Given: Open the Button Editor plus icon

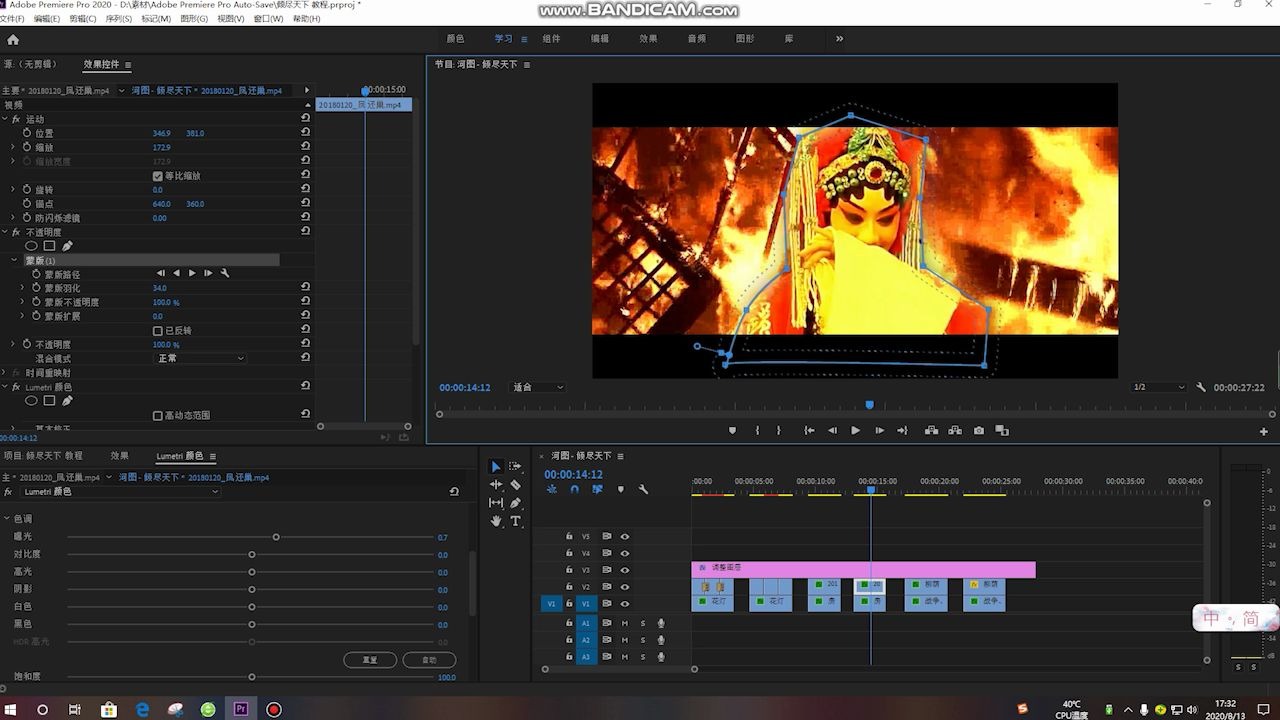Looking at the screenshot, I should point(1264,431).
